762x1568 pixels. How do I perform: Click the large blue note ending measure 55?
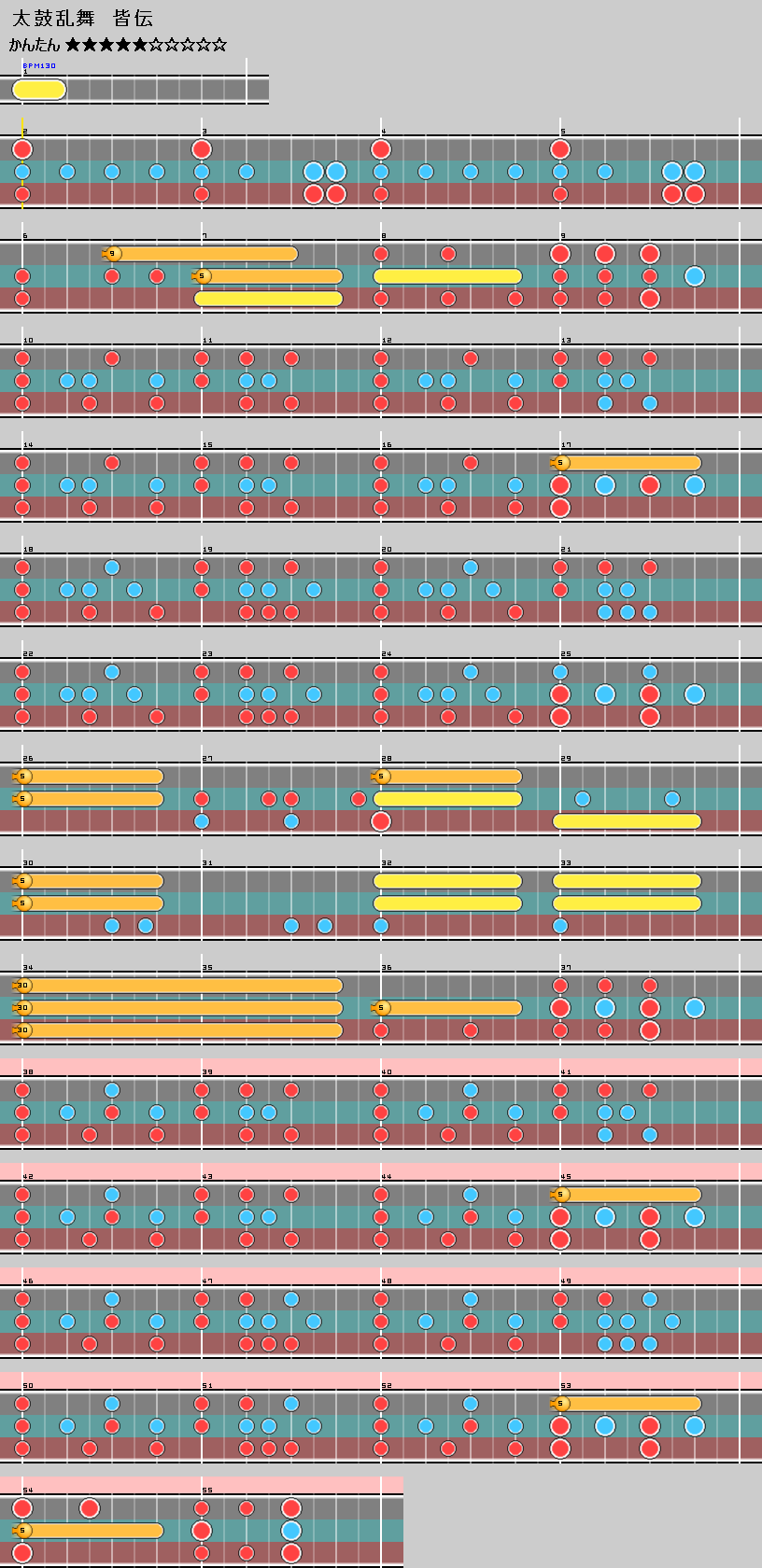291,1531
